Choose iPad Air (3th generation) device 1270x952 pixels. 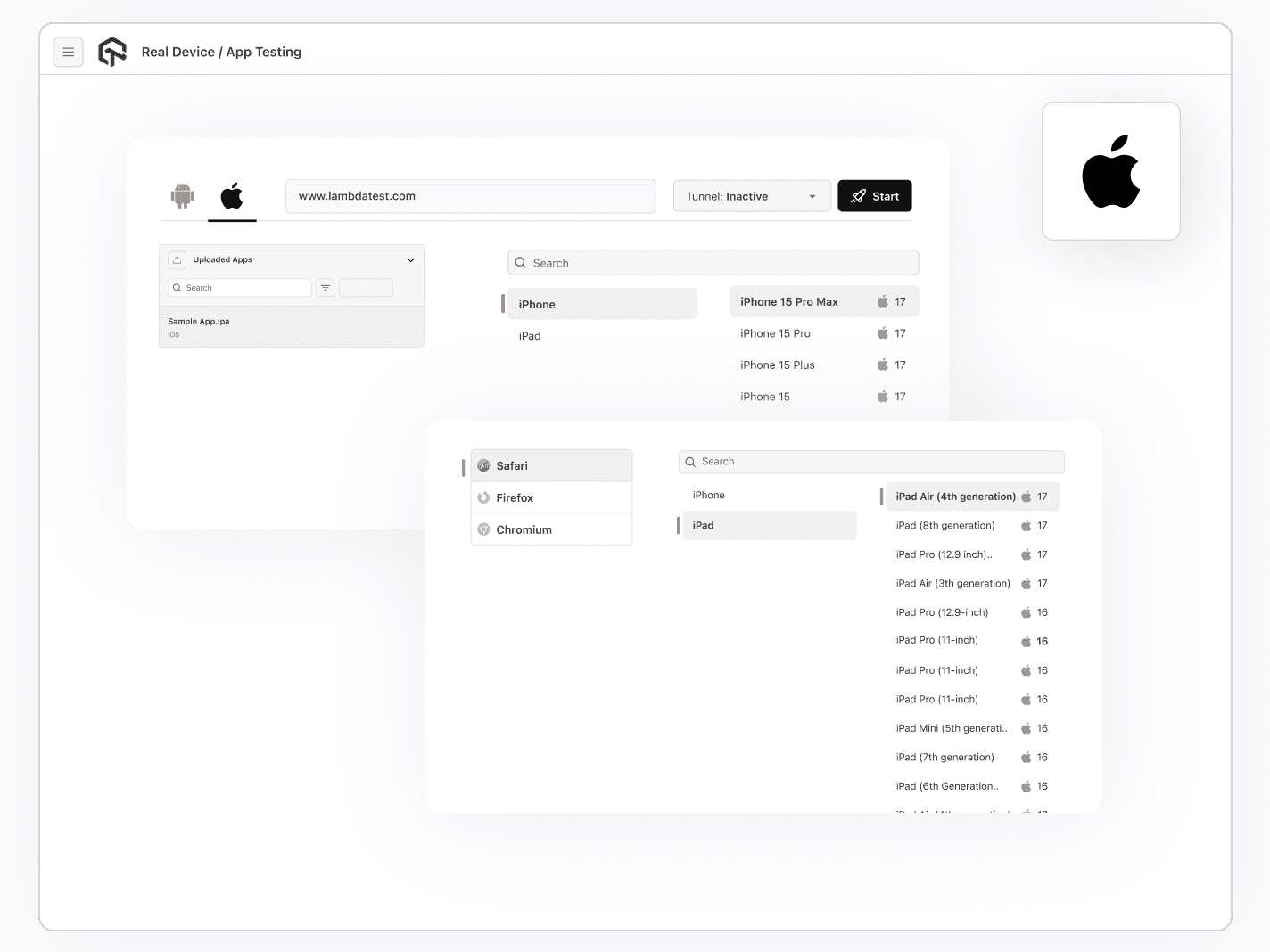(x=972, y=583)
